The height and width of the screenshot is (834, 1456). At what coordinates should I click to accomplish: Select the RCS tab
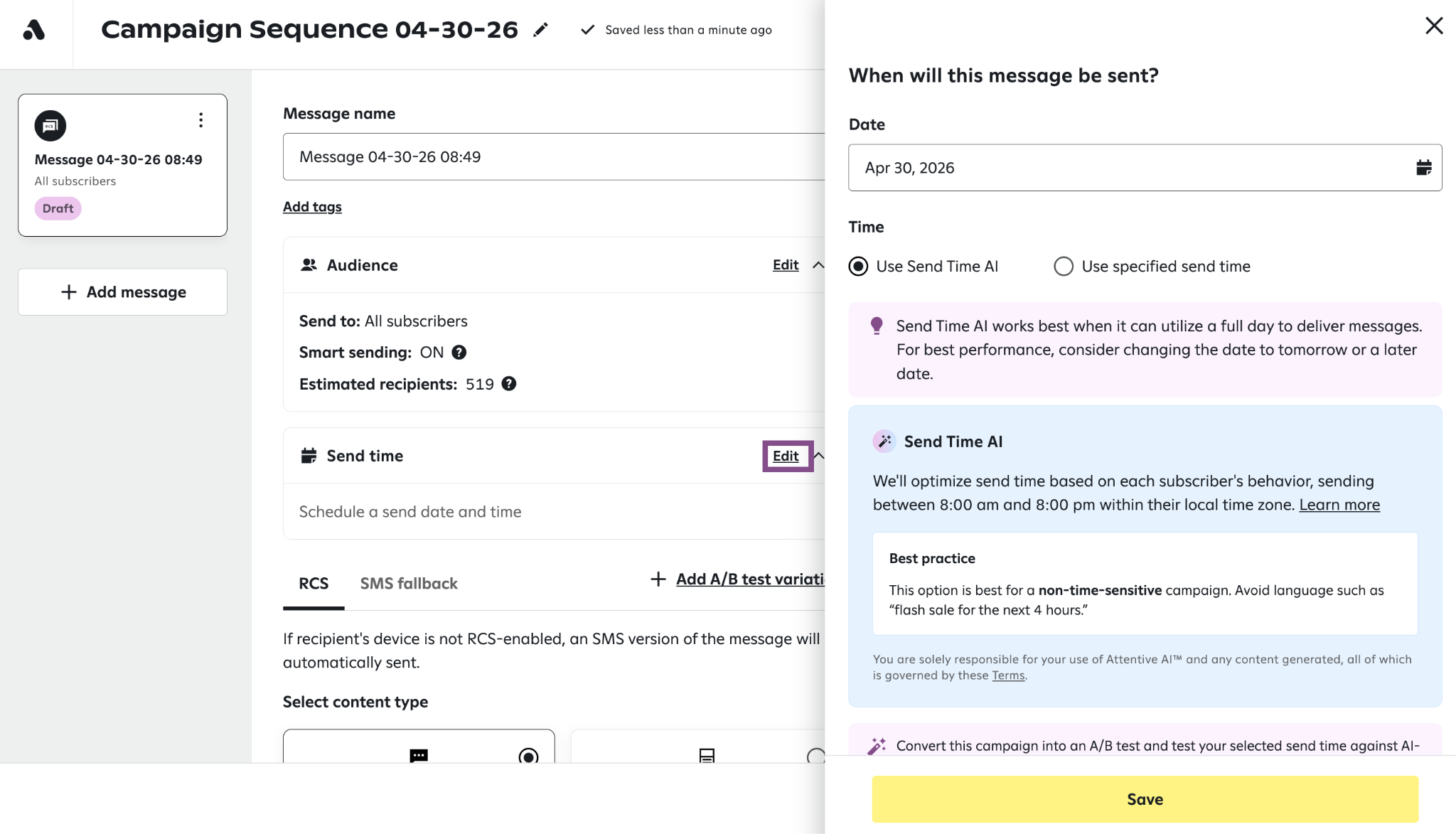point(314,584)
